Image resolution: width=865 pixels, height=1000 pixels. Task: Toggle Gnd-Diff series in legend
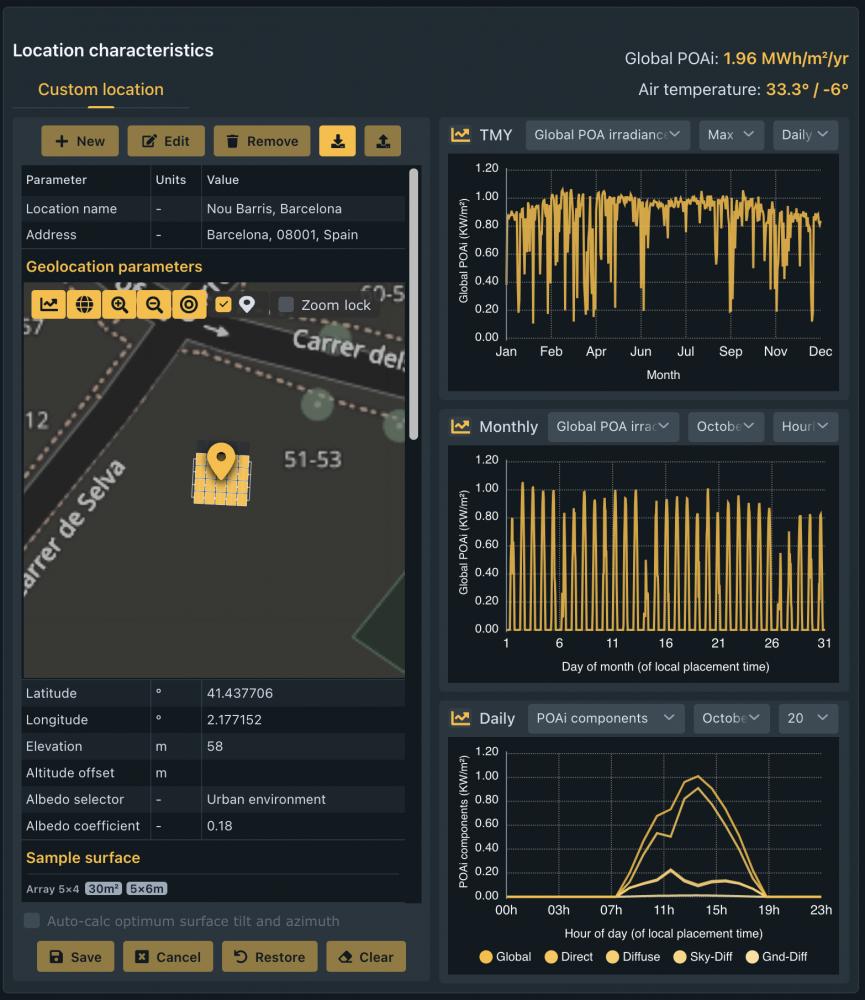(776, 957)
